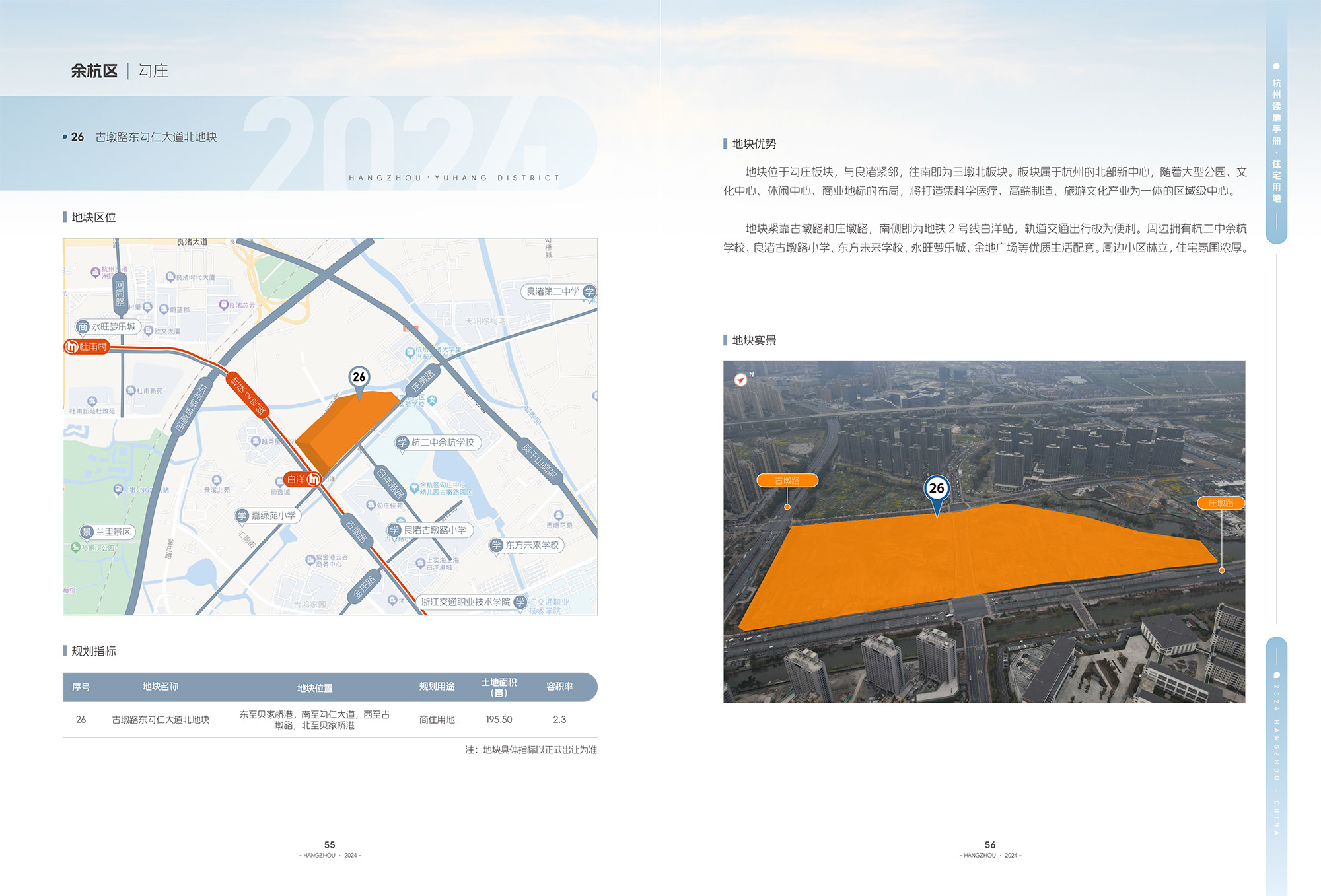The height and width of the screenshot is (896, 1321).
Task: Click the 195.50 land area value
Action: click(499, 720)
